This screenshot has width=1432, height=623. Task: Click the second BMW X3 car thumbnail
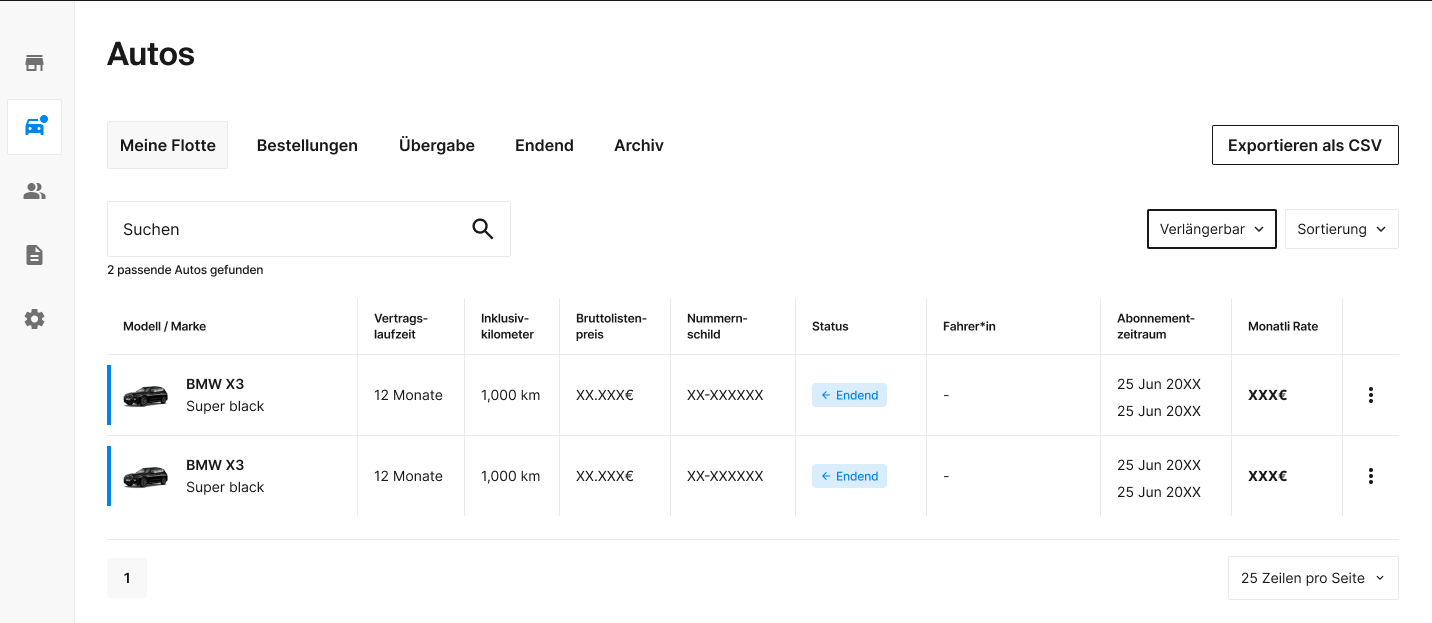click(x=146, y=477)
